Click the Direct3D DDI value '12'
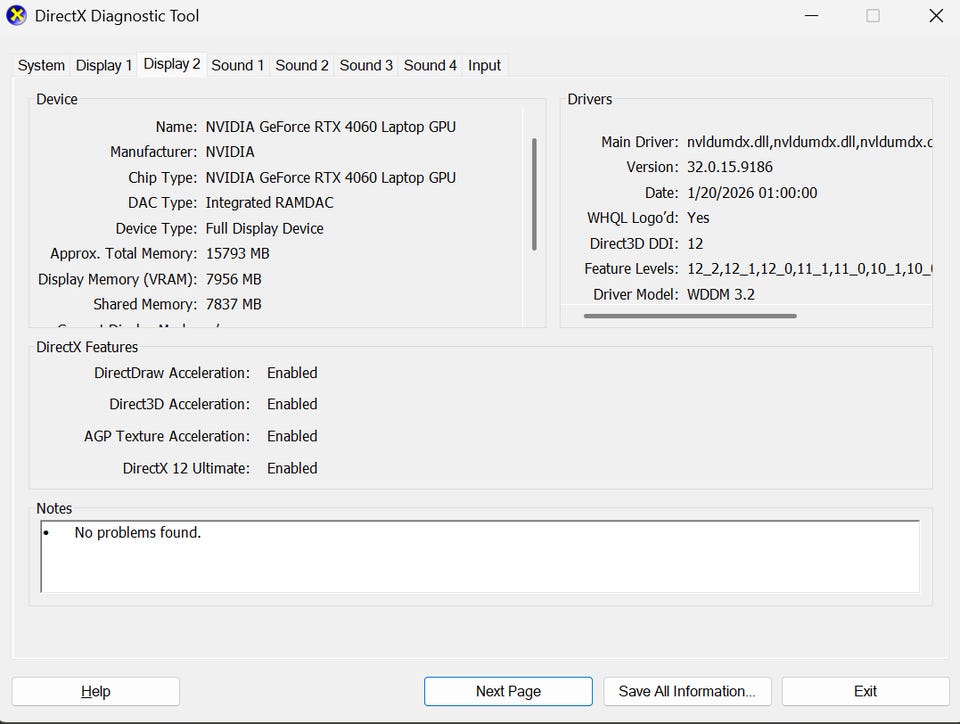960x724 pixels. coord(695,244)
